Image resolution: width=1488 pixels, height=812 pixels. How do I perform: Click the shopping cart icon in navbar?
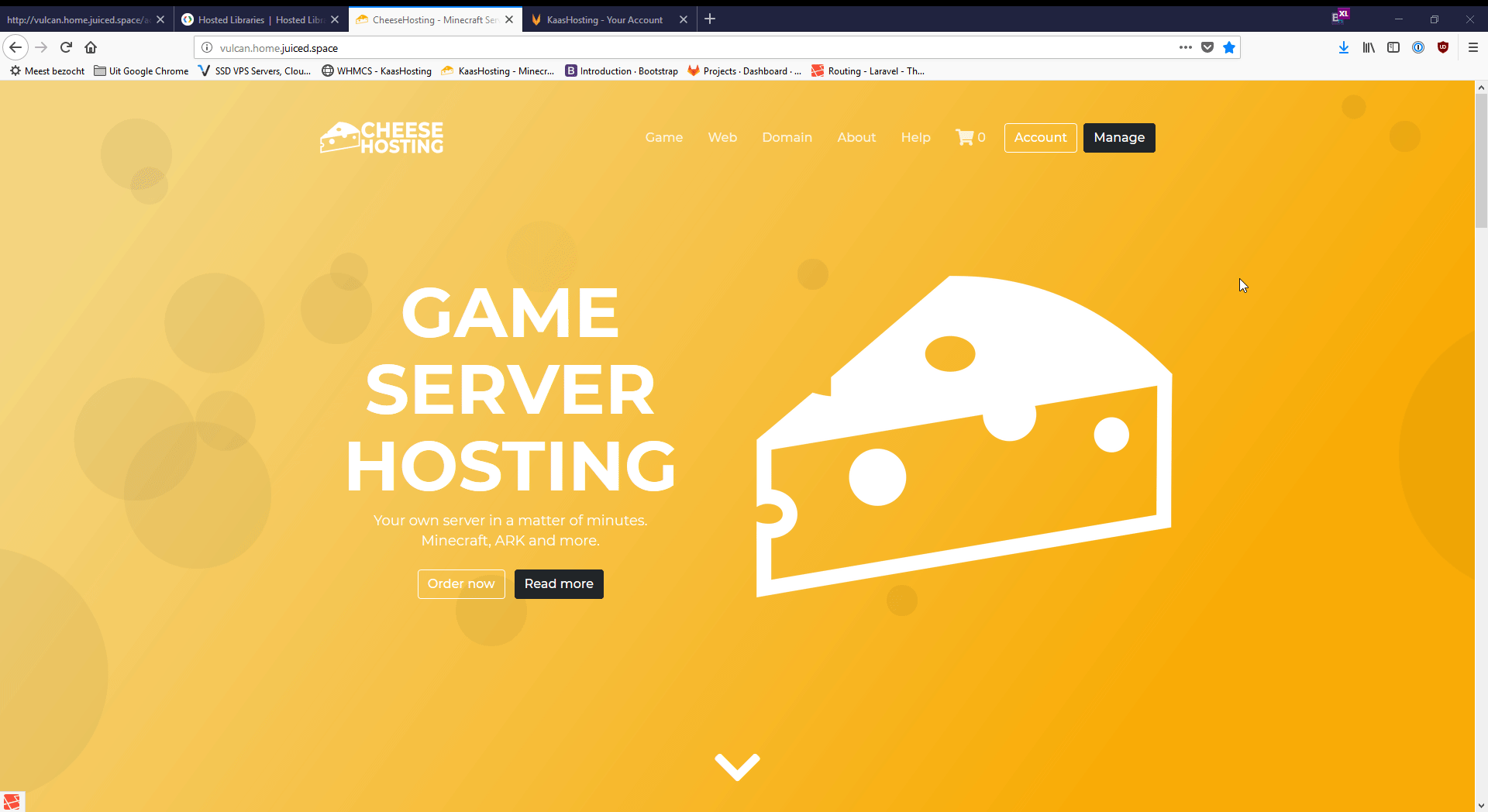tap(965, 137)
